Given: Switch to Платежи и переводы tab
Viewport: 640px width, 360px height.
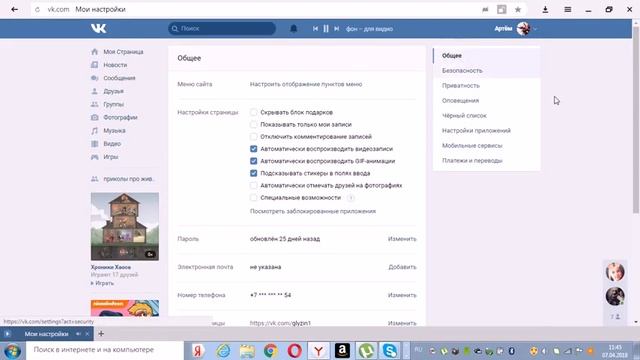Looking at the screenshot, I should click(487, 160).
